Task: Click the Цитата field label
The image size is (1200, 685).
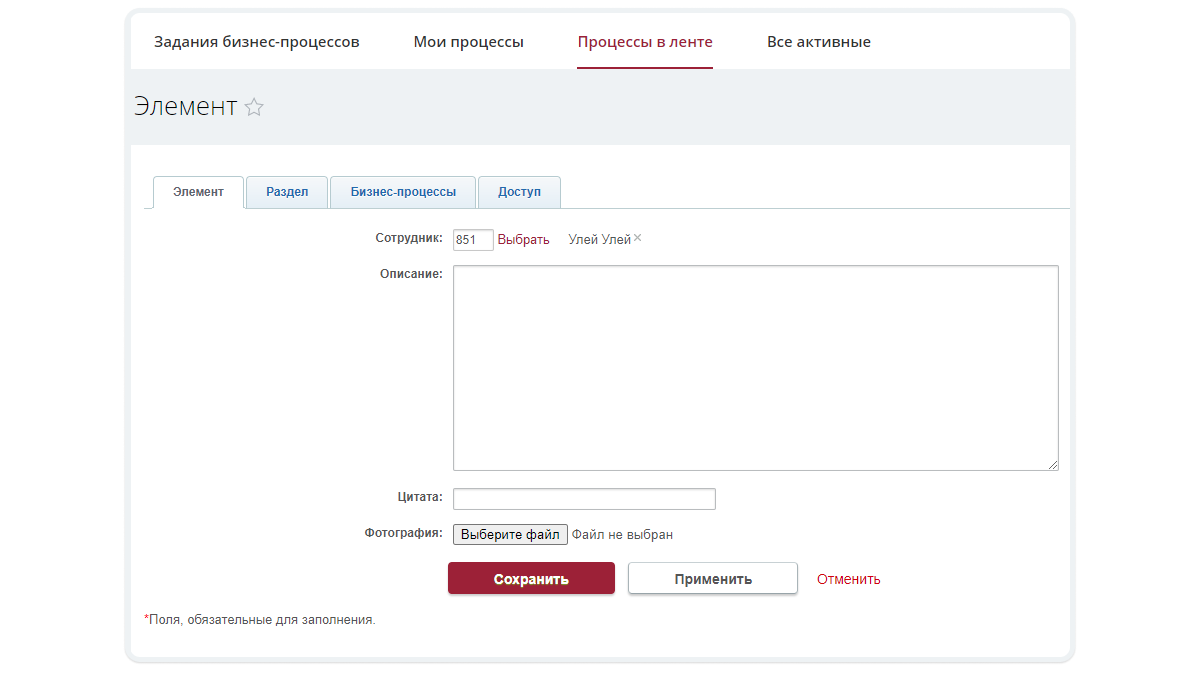Action: pos(420,496)
